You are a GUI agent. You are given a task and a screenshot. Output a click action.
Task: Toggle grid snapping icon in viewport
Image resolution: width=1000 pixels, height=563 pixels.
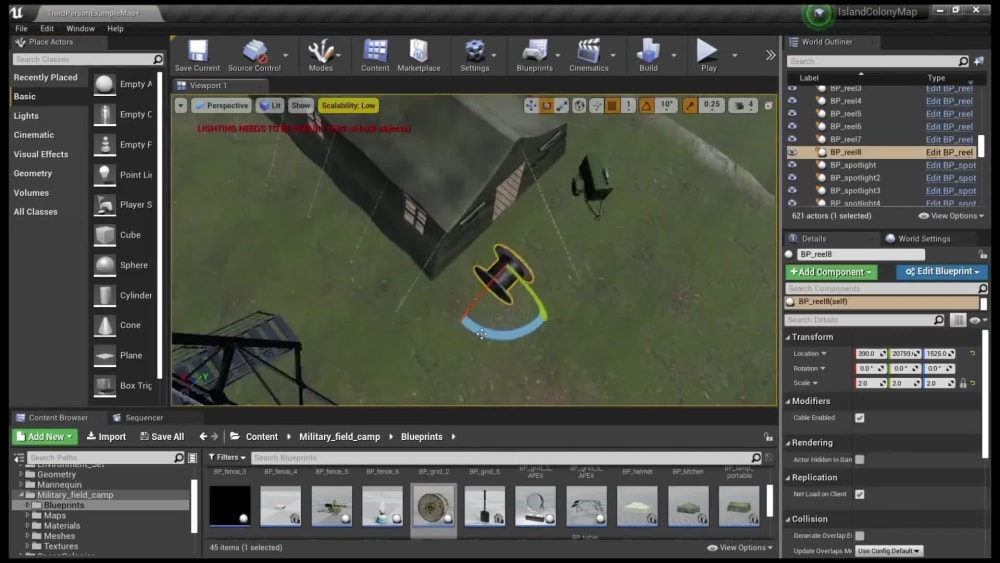612,105
